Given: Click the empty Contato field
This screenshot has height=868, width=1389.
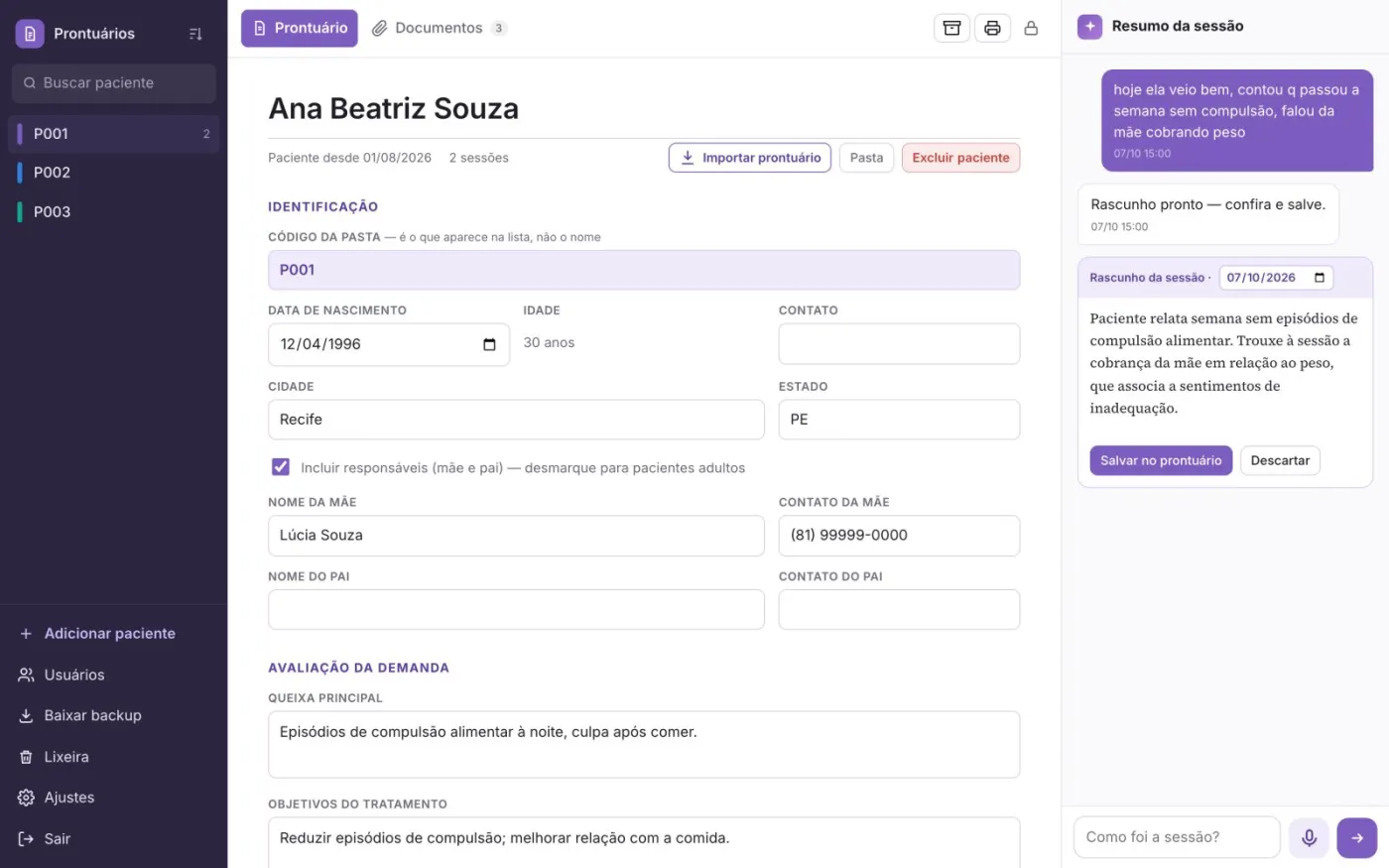Looking at the screenshot, I should point(899,344).
